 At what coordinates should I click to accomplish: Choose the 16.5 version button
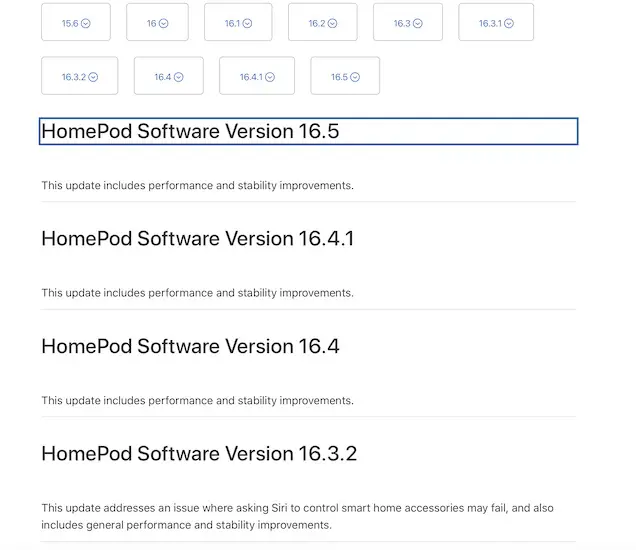click(x=345, y=76)
